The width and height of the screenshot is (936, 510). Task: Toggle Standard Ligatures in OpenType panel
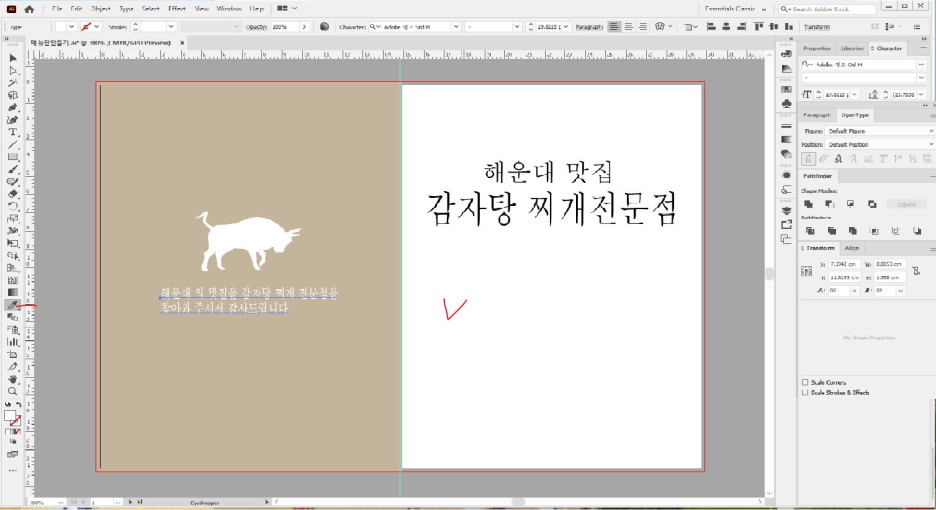click(808, 159)
